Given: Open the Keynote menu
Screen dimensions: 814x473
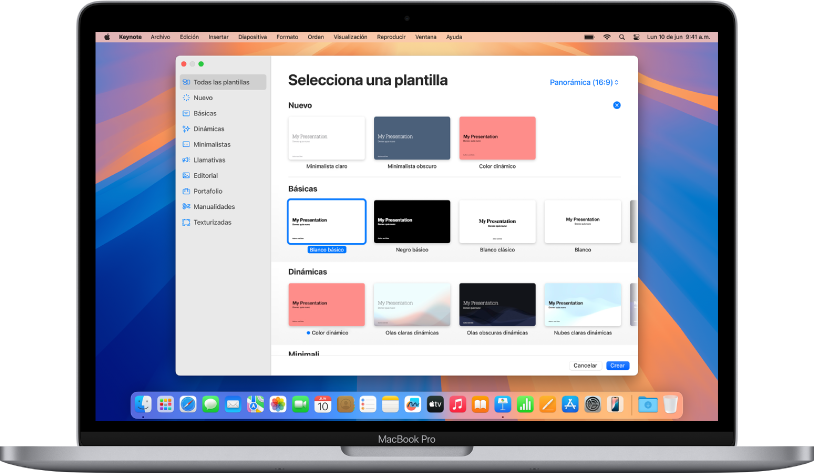Looking at the screenshot, I should (x=130, y=37).
